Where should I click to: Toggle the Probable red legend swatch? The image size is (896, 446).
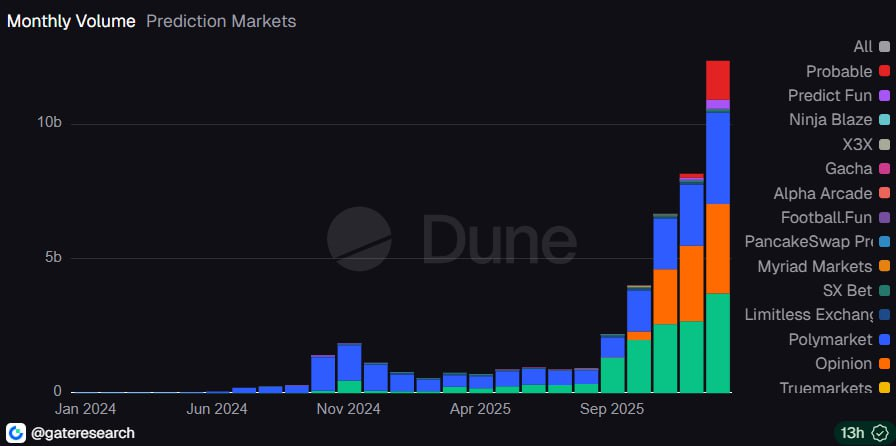tap(885, 71)
